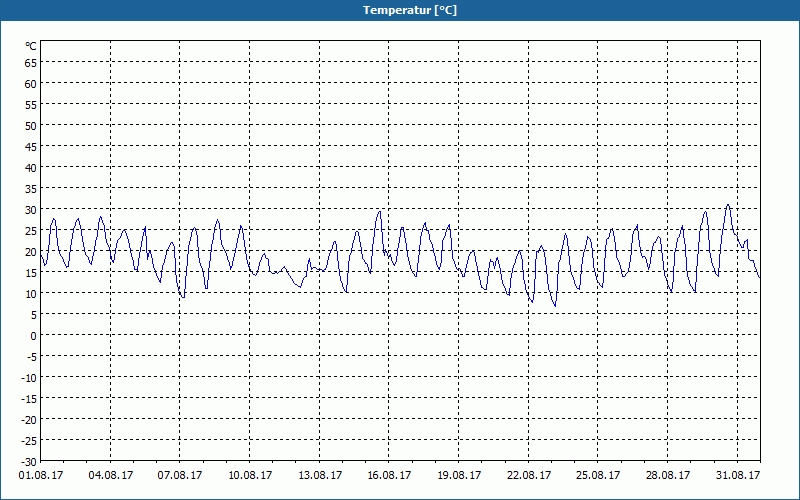Click the 'Temperatur [°C]' chart title
Image resolution: width=800 pixels, height=500 pixels.
click(410, 10)
